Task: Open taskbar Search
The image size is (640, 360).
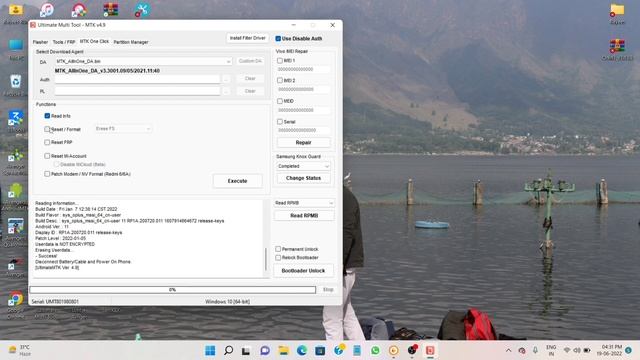Action: (x=229, y=350)
